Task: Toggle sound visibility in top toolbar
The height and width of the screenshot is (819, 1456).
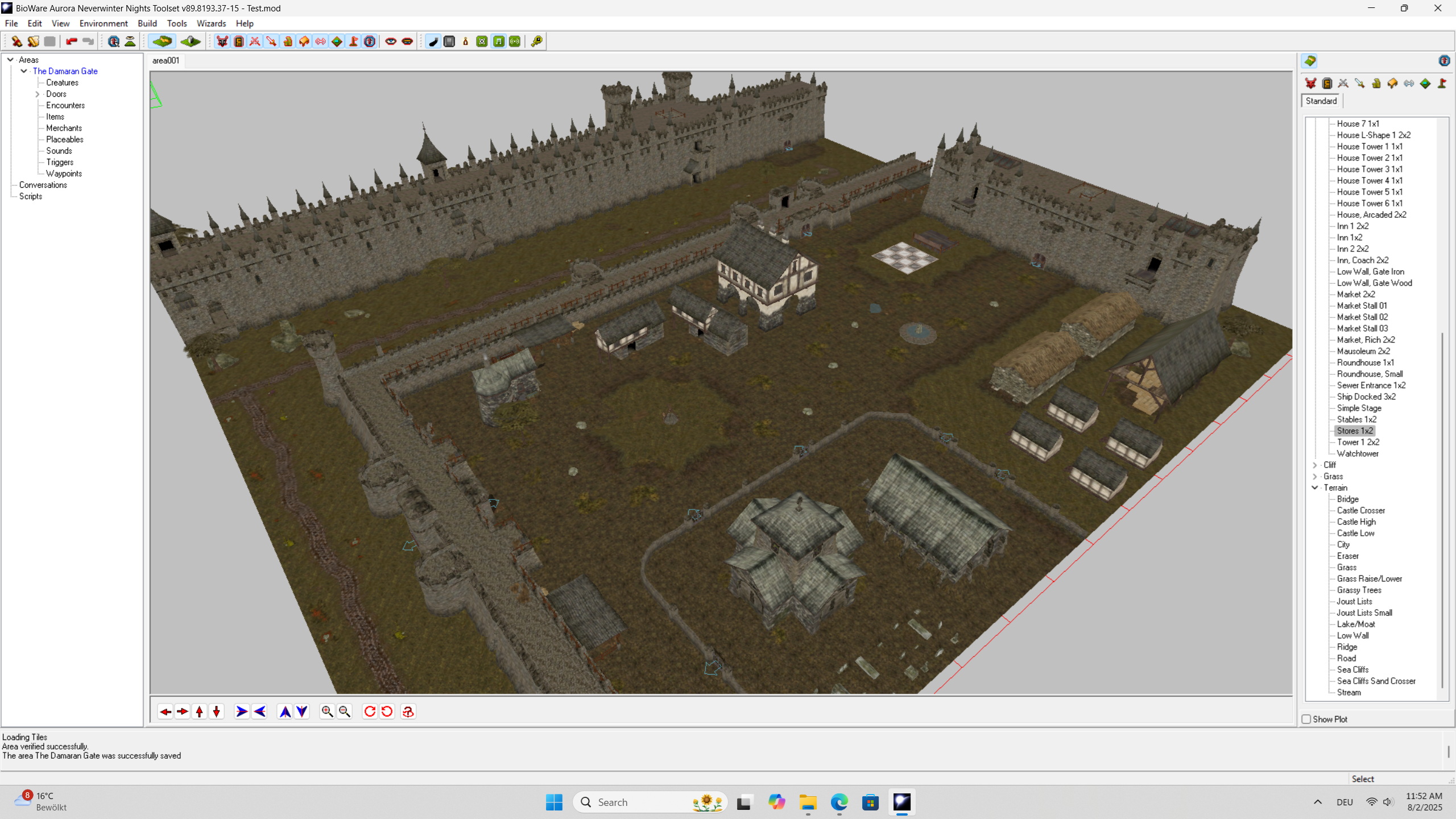Action: pos(321,41)
